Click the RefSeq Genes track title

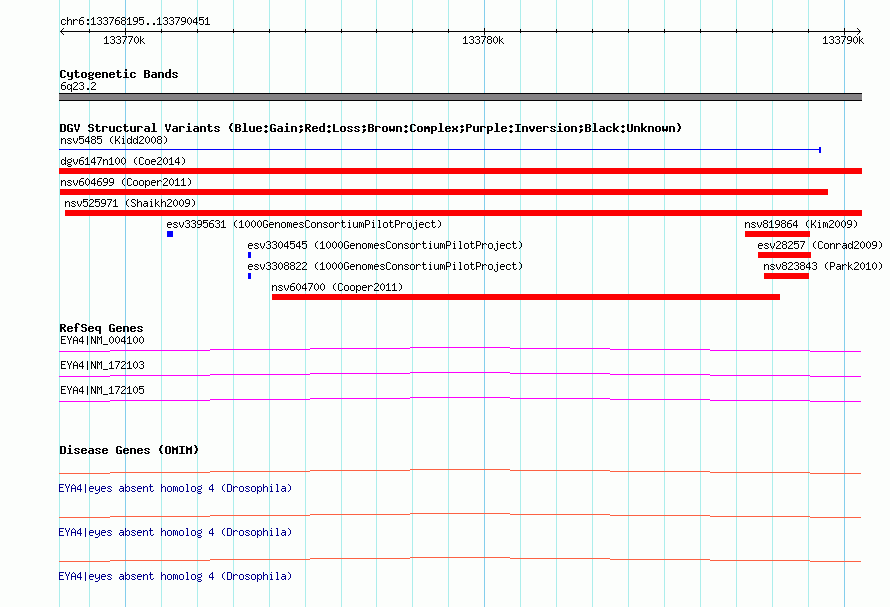[x=101, y=328]
